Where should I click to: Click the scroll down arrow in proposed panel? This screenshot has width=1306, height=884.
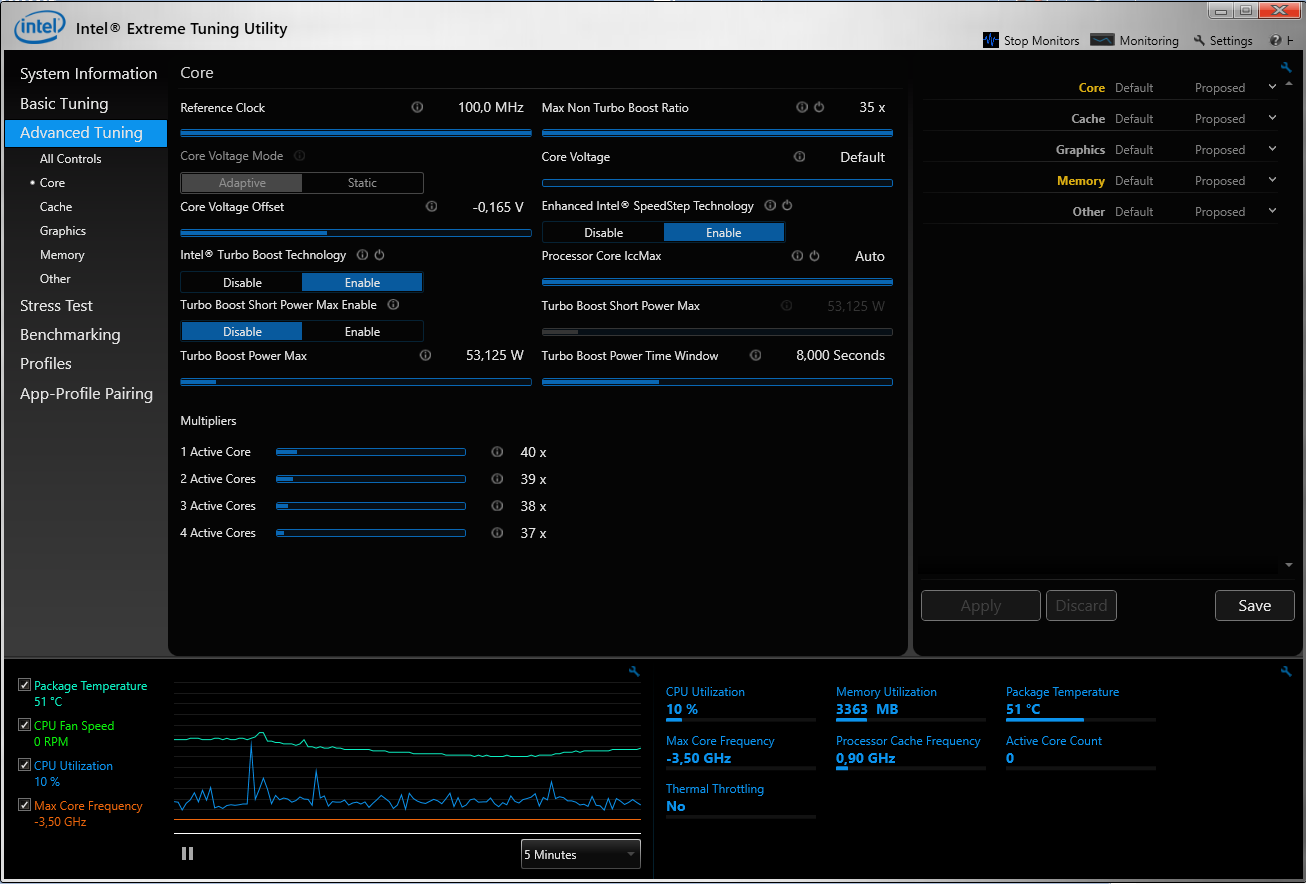(1288, 566)
